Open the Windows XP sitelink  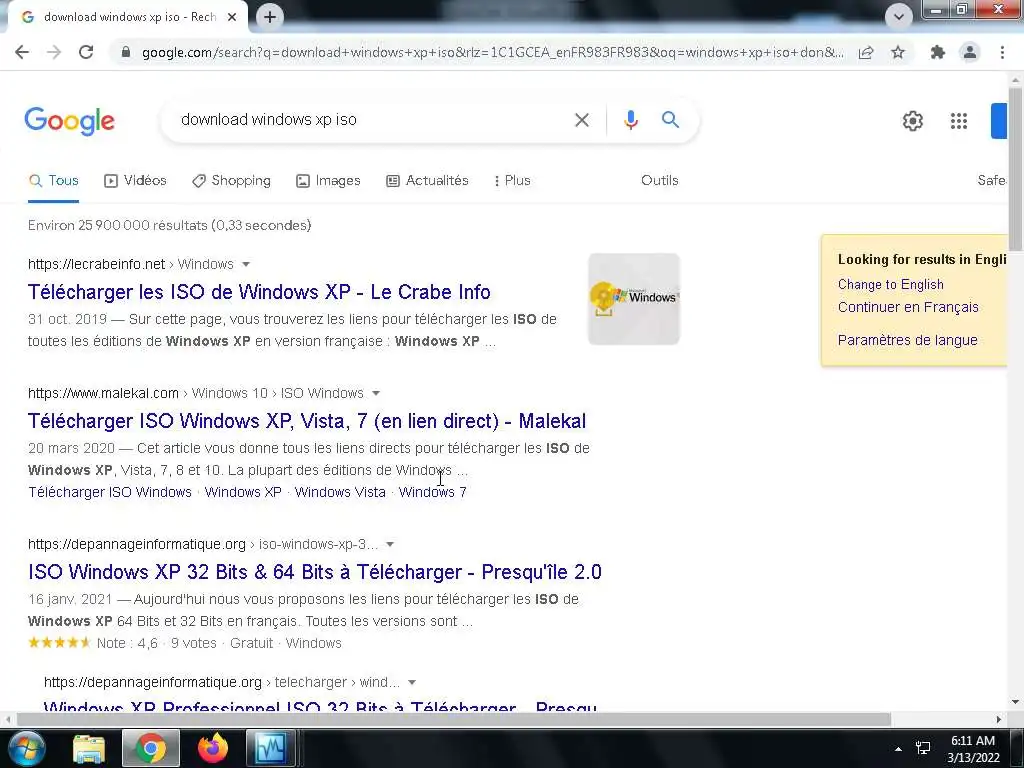(x=243, y=492)
